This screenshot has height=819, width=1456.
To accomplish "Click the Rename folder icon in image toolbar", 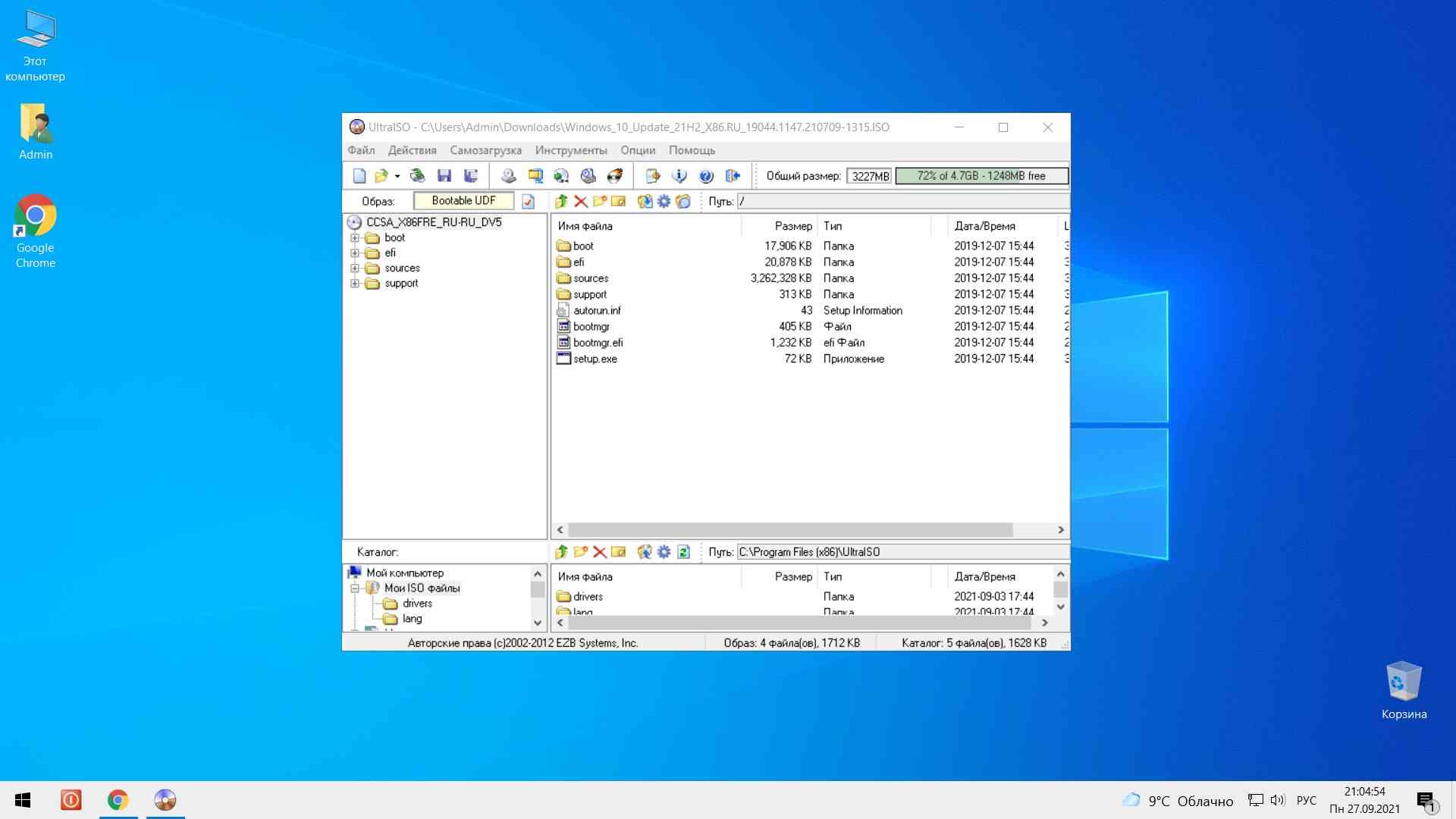I will (619, 201).
